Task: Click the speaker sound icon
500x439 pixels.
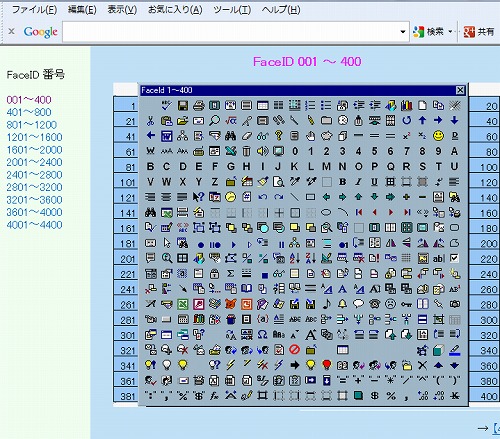Action: 262,151
